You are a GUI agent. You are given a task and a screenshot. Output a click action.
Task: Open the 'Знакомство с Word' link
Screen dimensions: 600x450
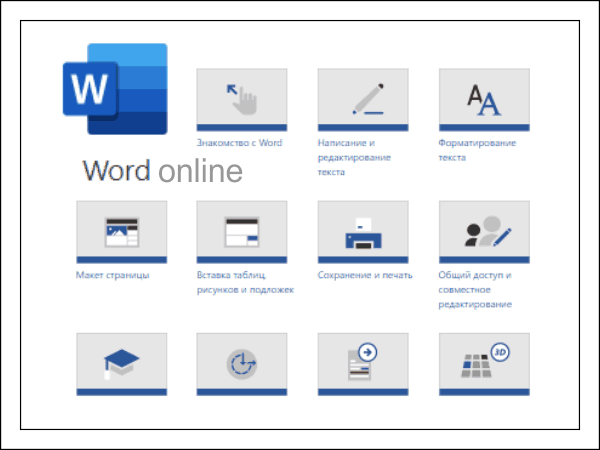[239, 143]
